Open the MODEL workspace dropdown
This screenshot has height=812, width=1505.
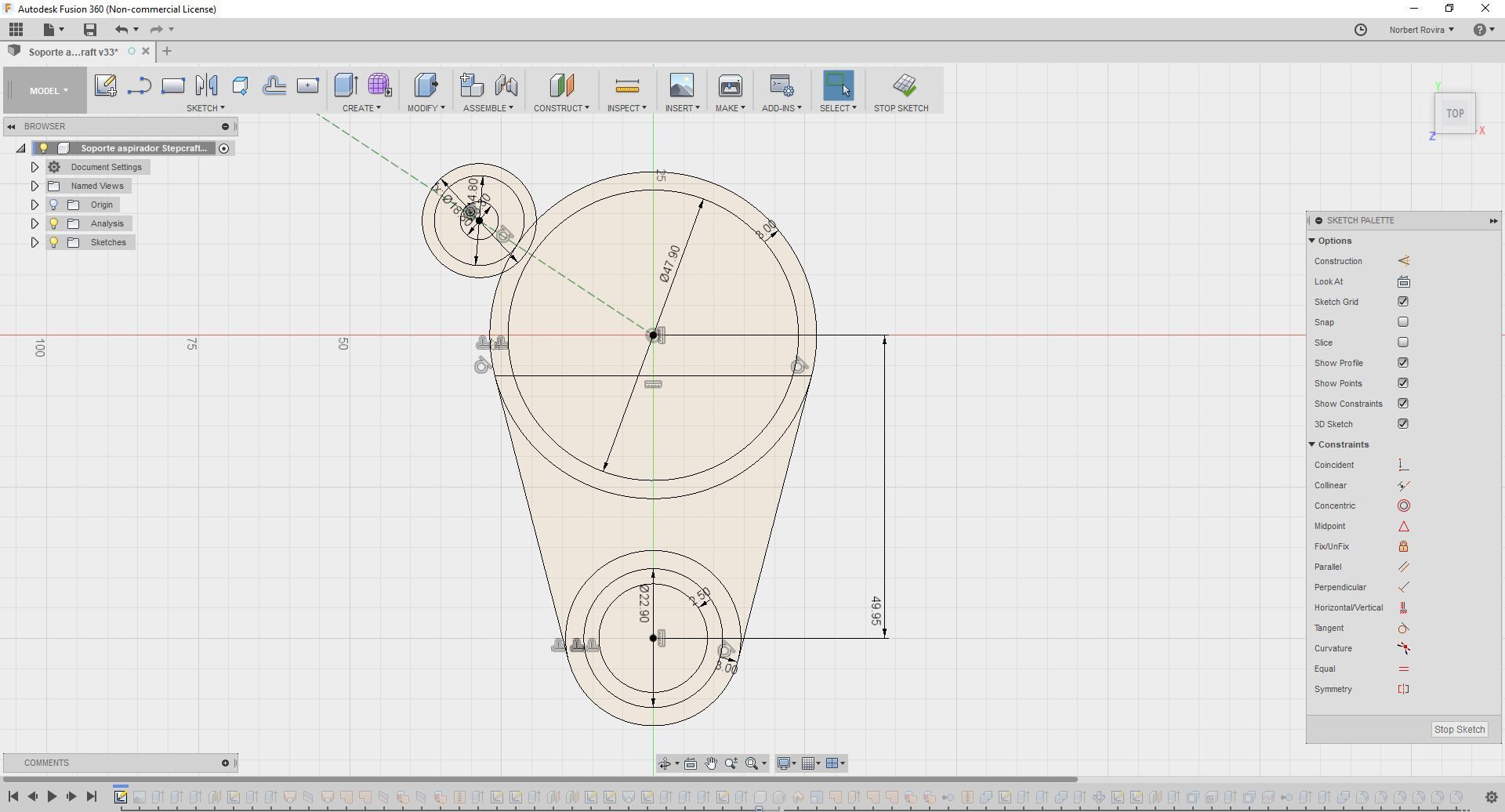[48, 91]
